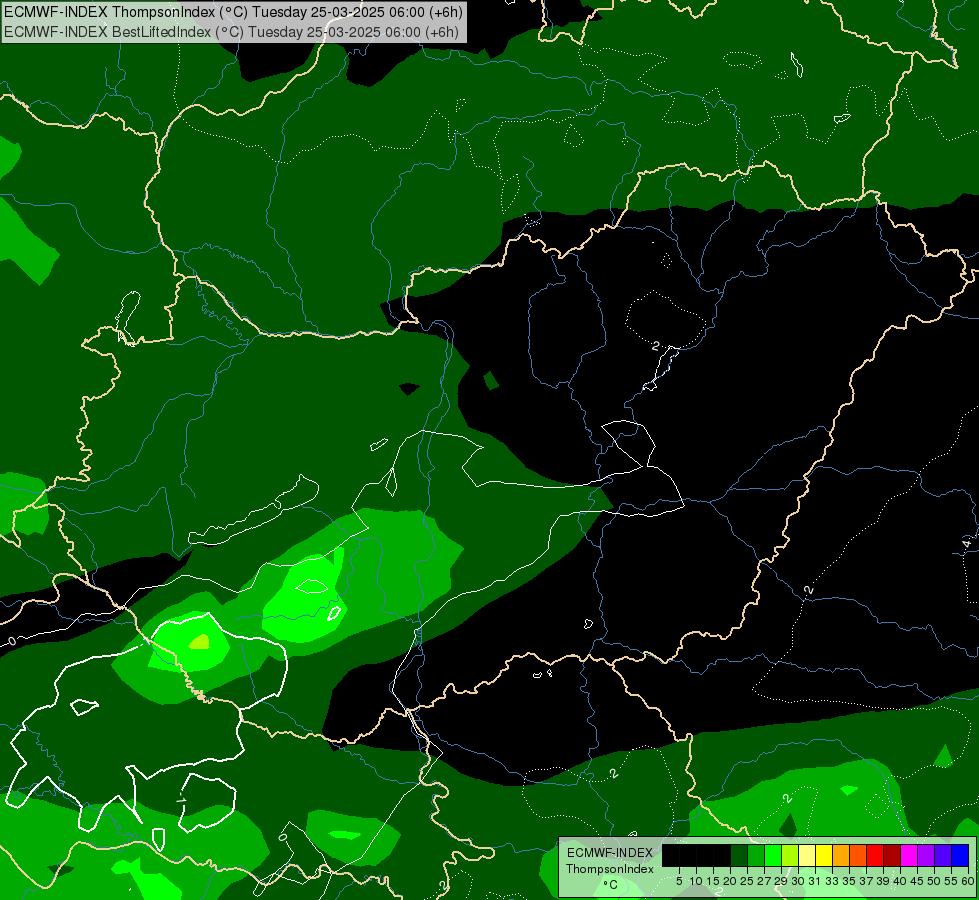Click the contour label '4' on the map
The width and height of the screenshot is (979, 900).
click(x=967, y=544)
